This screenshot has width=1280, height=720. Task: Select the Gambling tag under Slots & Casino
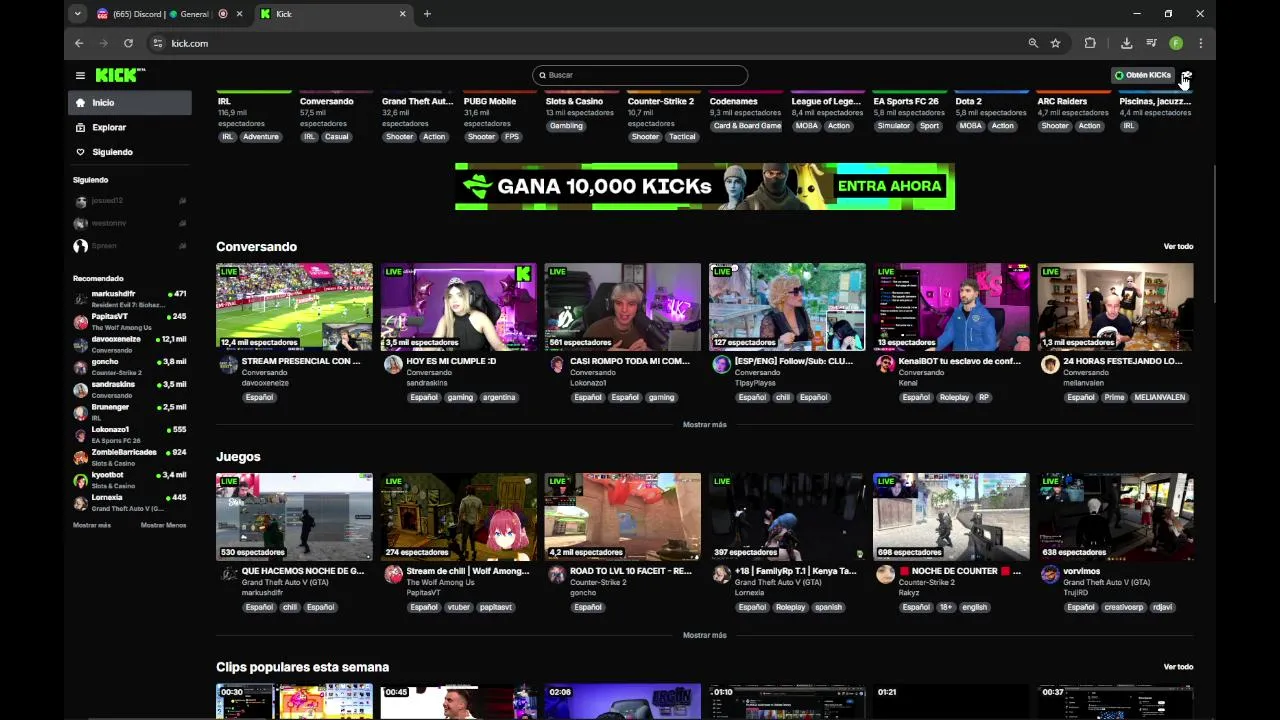(x=566, y=126)
